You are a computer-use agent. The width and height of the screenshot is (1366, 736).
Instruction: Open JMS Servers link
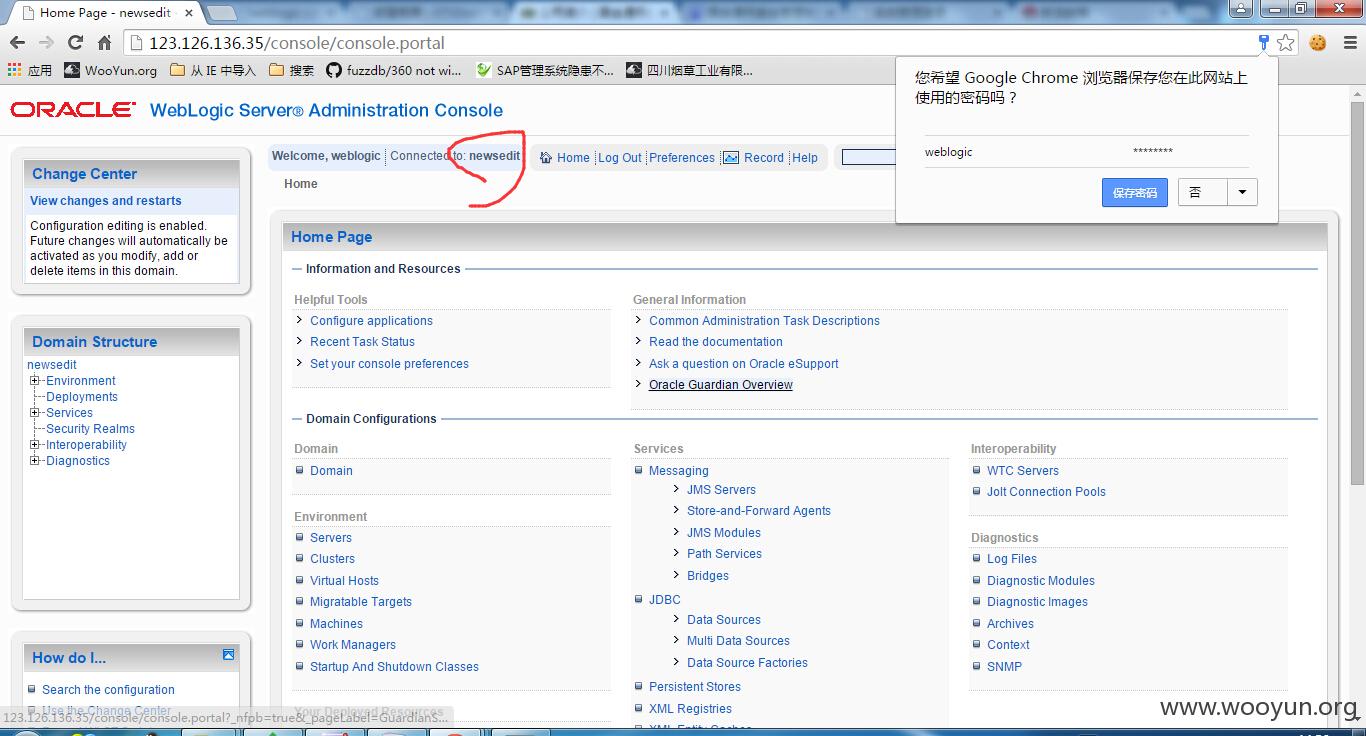point(721,490)
